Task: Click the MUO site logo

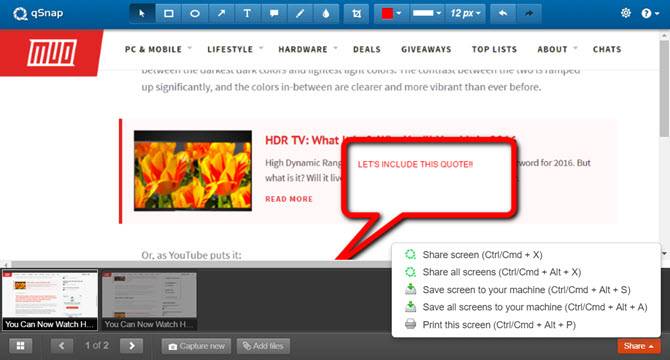Action: tap(52, 53)
